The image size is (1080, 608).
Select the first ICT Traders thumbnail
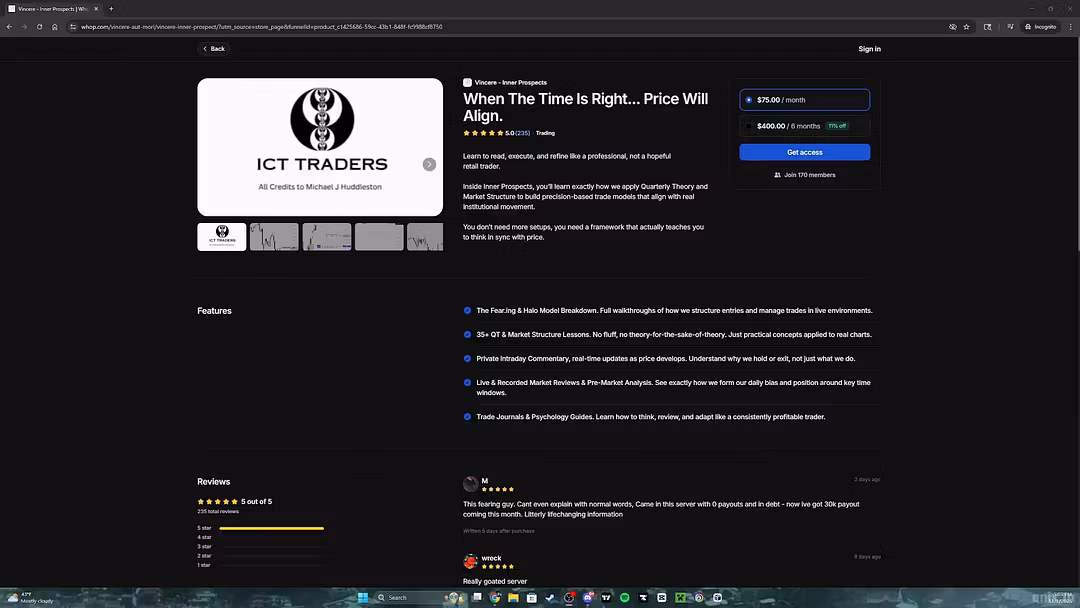[222, 237]
